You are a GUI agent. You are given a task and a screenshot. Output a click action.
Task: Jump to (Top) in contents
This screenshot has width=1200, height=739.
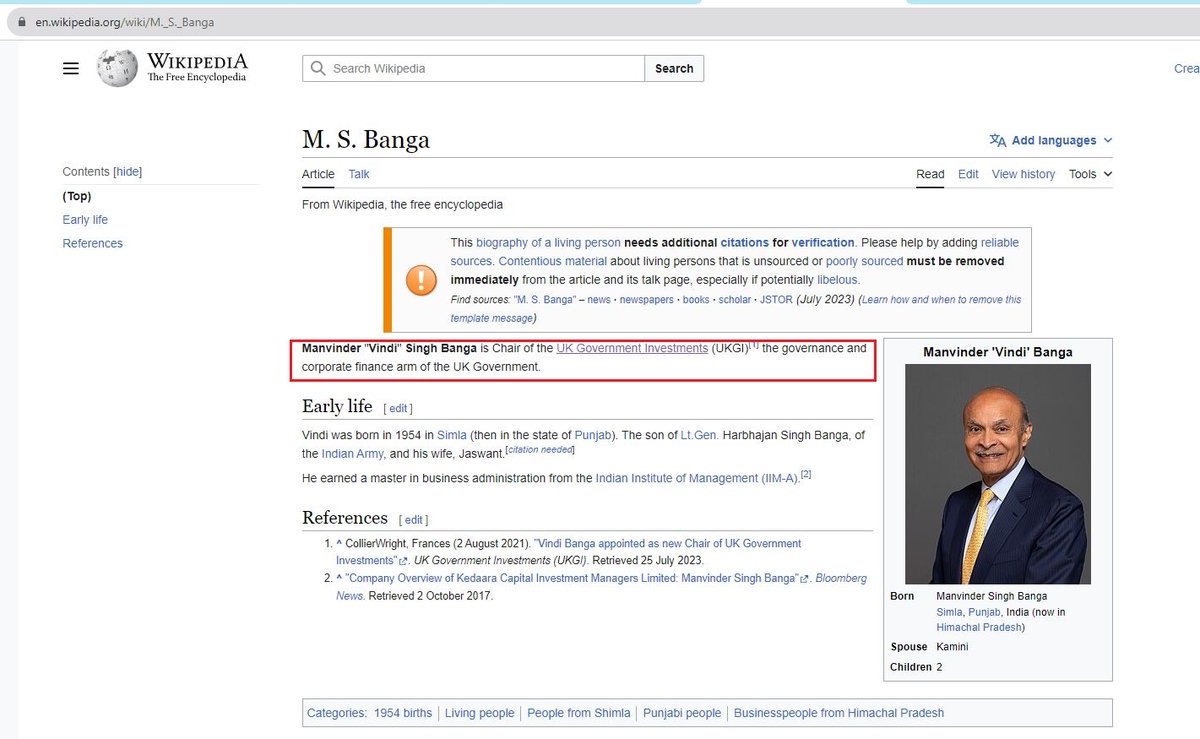pos(77,196)
